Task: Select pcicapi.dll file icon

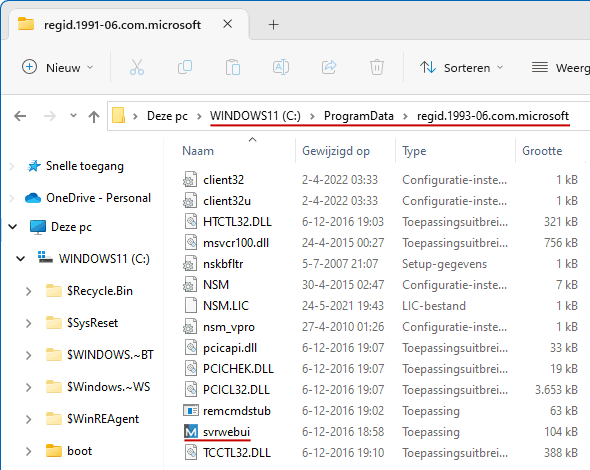Action: 190,348
